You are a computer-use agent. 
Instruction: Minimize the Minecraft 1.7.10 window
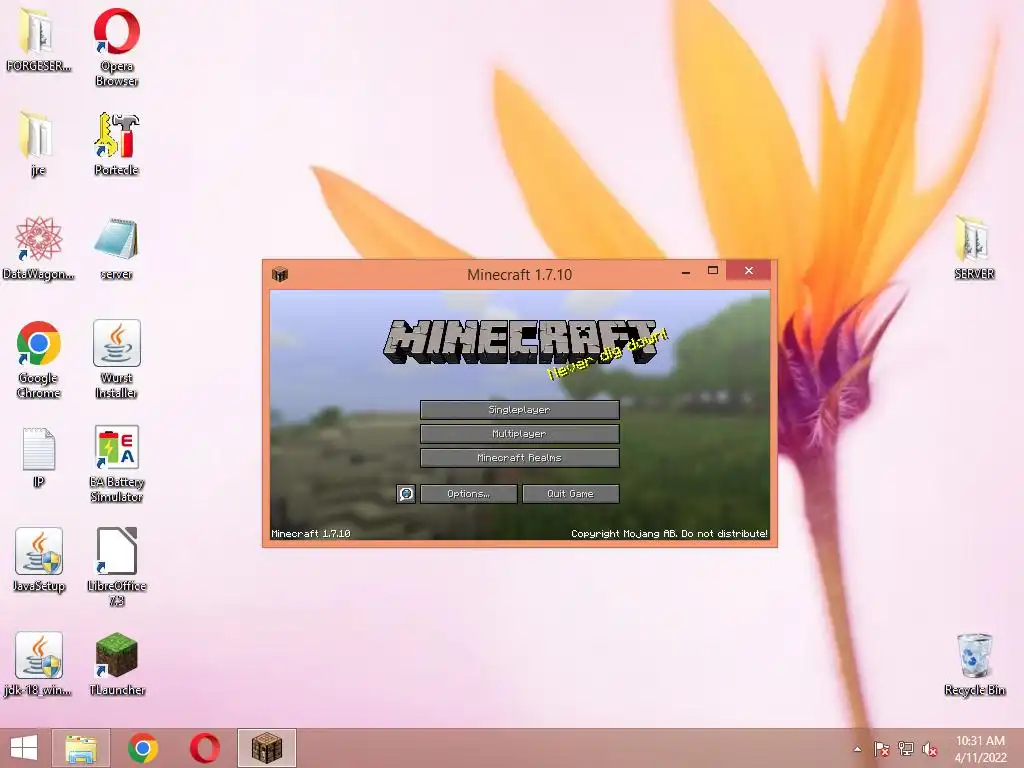686,272
